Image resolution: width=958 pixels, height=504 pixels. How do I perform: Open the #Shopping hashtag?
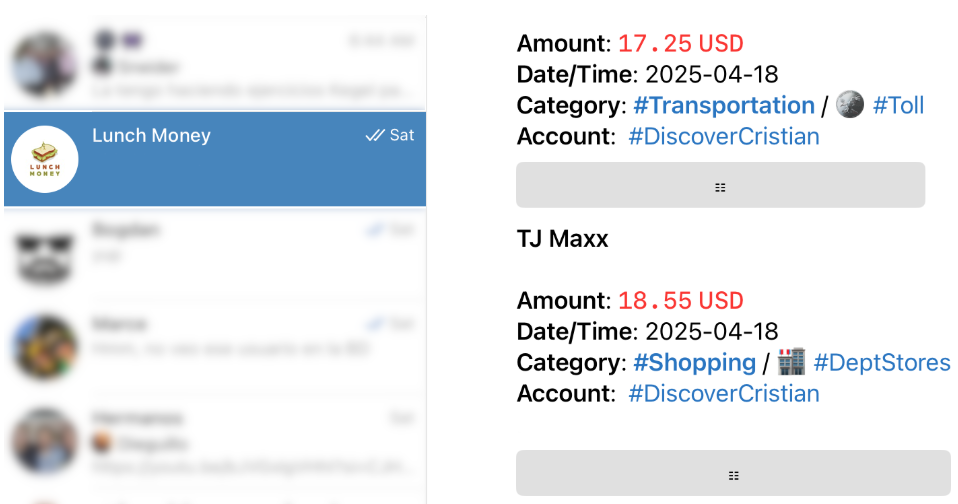tap(694, 362)
